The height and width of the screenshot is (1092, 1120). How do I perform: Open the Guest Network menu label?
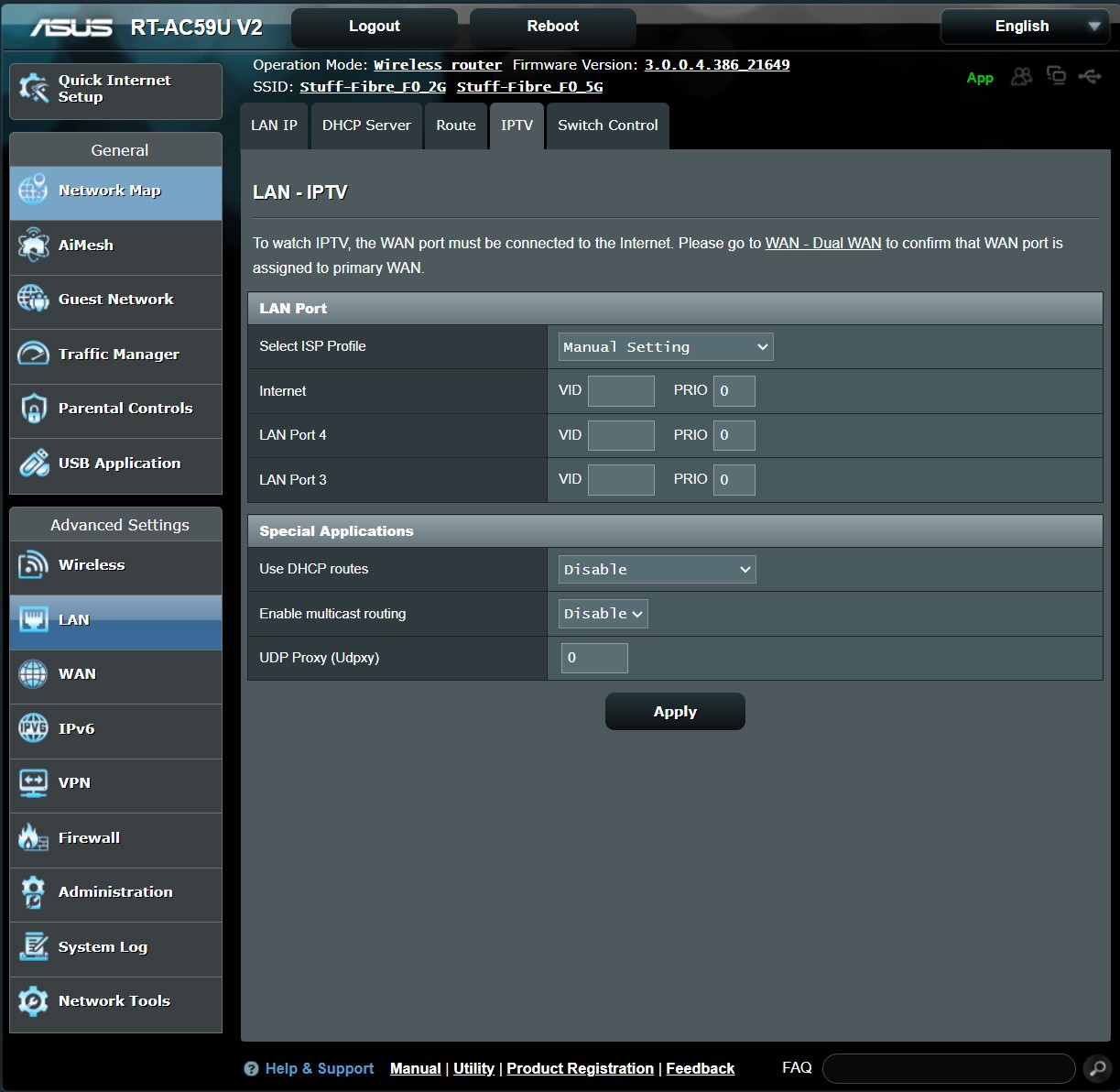click(116, 300)
